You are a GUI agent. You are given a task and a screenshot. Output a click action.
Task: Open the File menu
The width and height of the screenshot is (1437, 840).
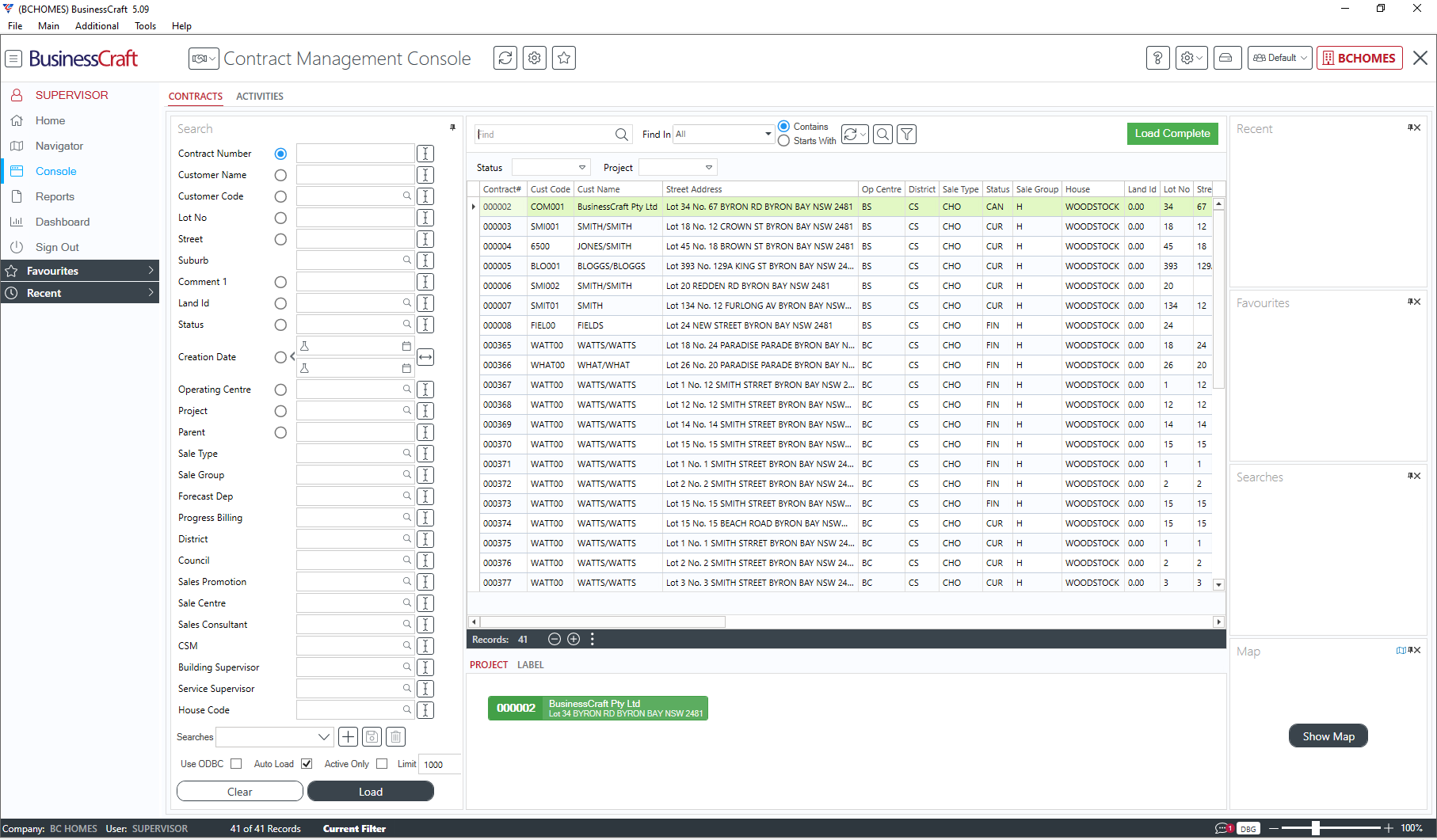tap(15, 26)
